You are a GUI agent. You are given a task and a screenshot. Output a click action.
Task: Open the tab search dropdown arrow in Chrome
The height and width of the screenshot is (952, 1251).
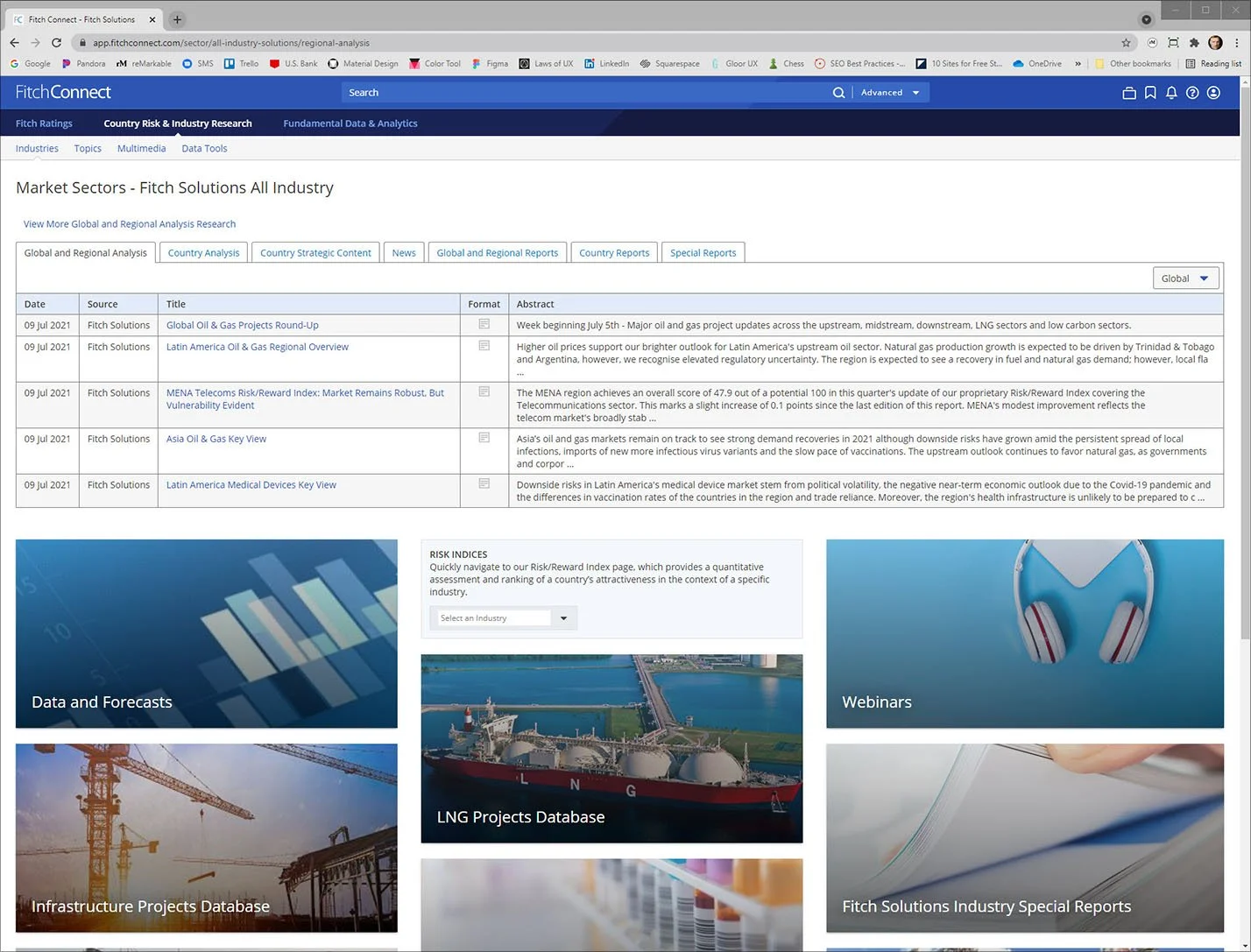1146,19
